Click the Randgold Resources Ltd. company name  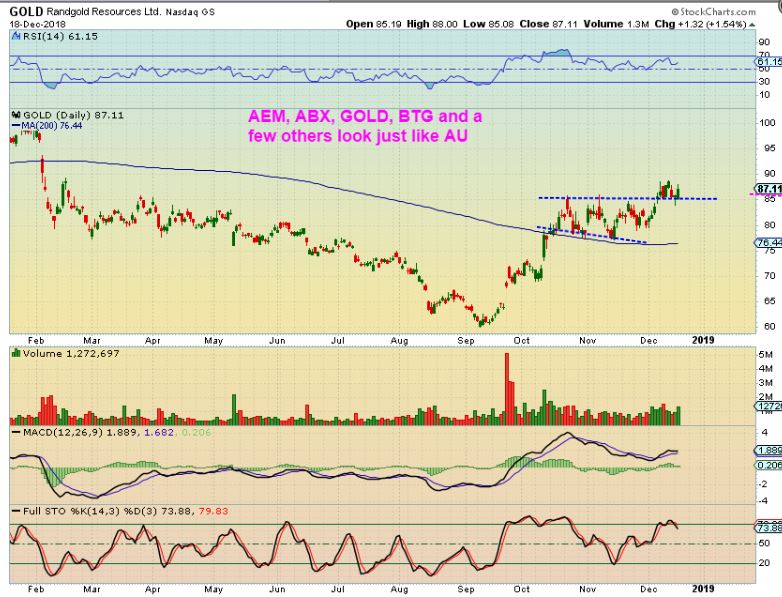tap(104, 11)
